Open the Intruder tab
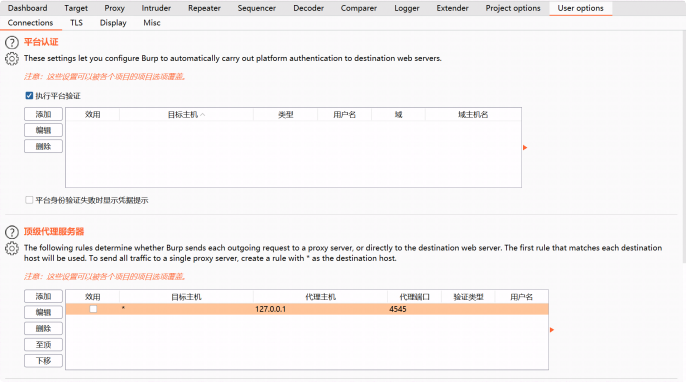This screenshot has height=382, width=686. tap(156, 8)
